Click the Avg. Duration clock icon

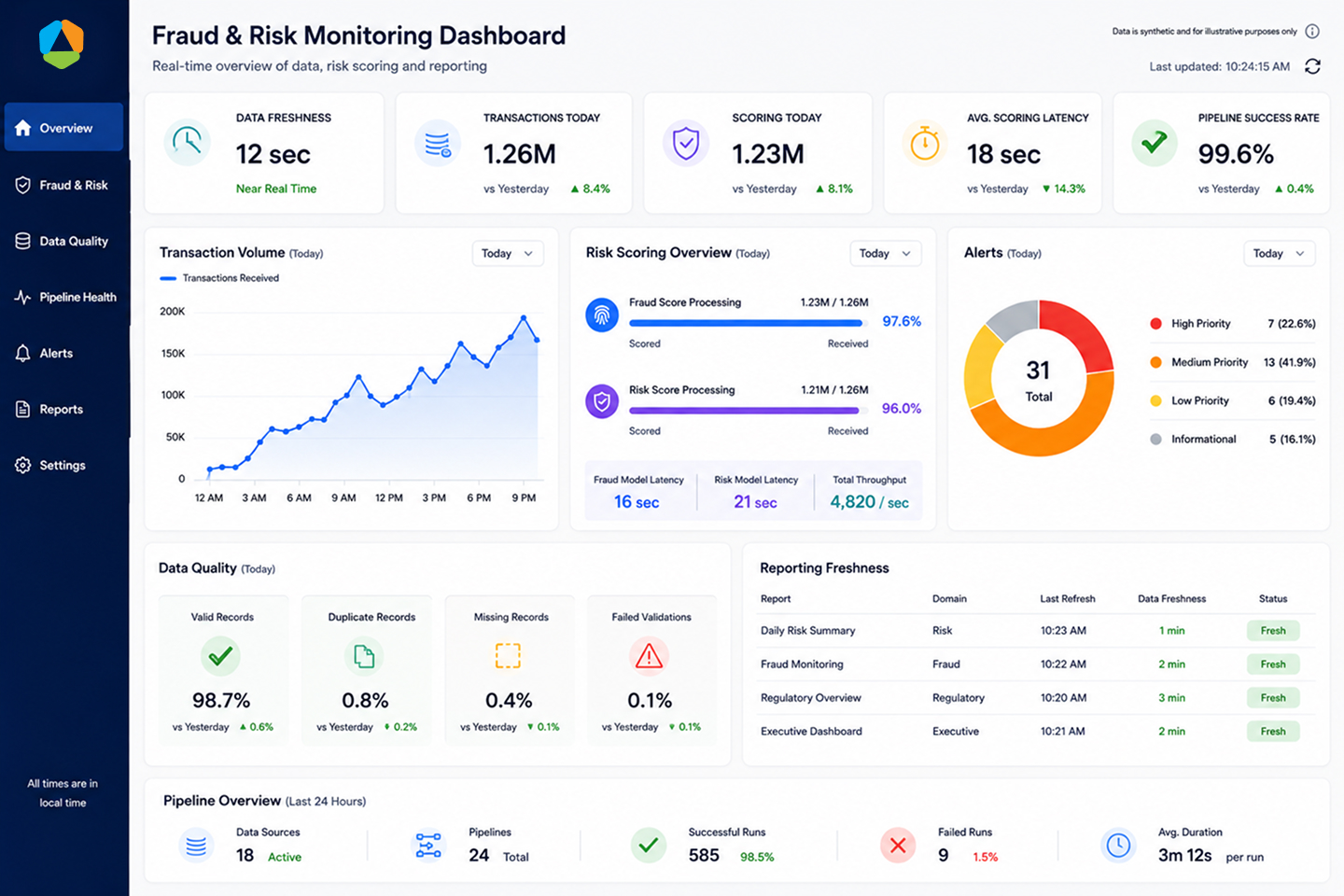point(1118,846)
